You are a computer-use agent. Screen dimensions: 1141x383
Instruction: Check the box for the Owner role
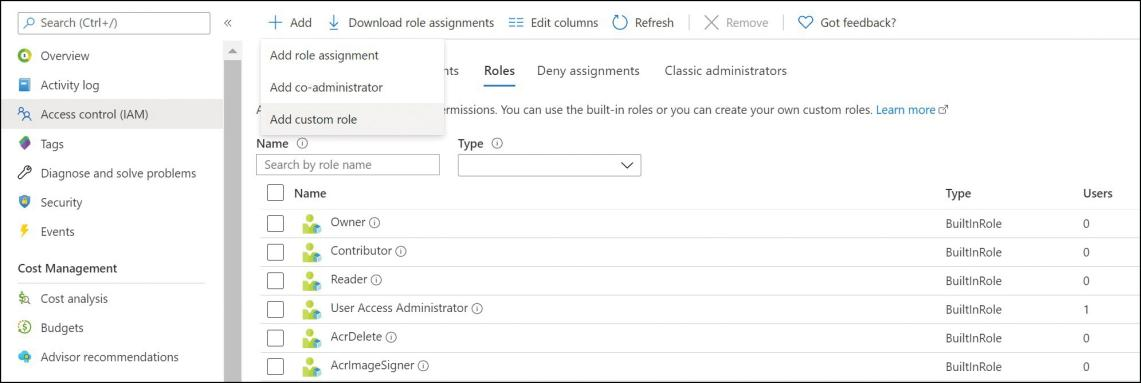[x=275, y=224]
